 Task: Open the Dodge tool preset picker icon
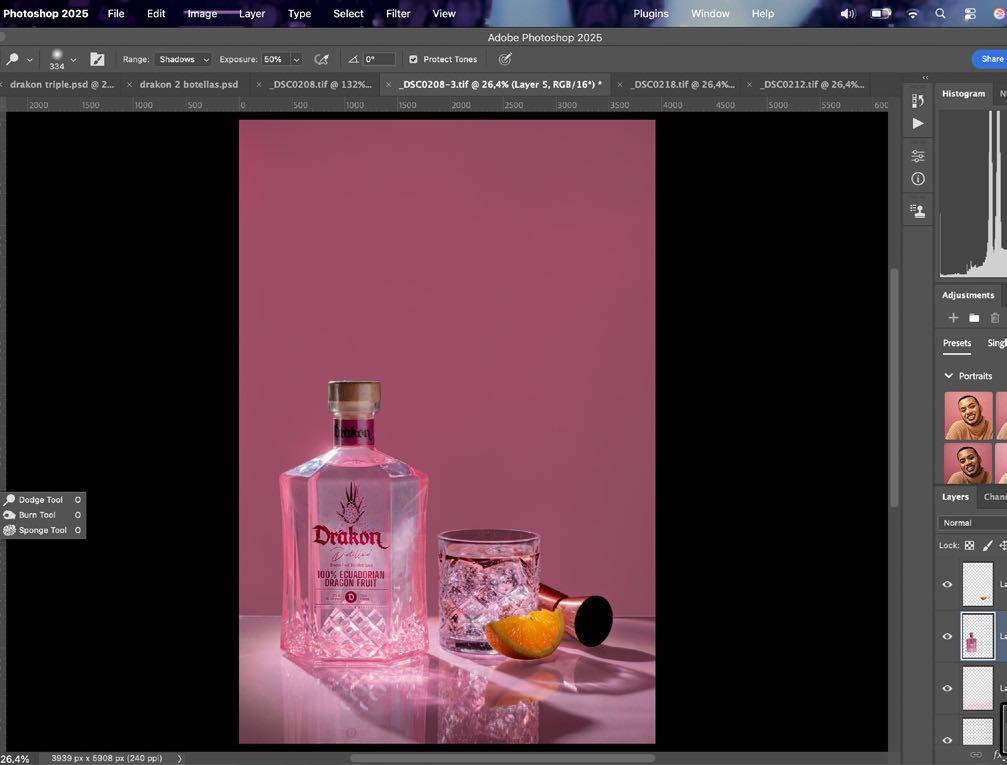coord(12,59)
